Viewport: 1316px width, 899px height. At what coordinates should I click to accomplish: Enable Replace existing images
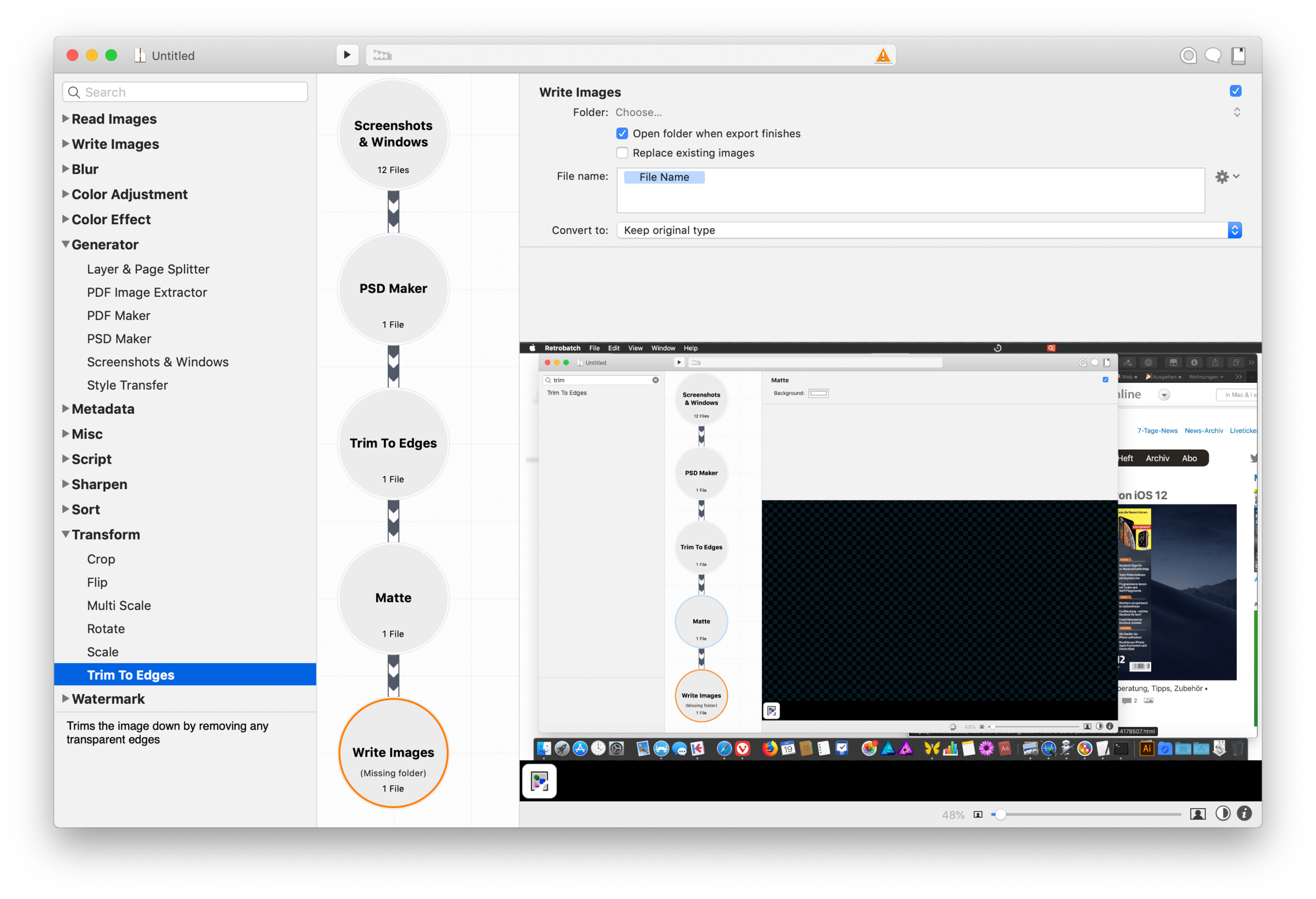[622, 153]
